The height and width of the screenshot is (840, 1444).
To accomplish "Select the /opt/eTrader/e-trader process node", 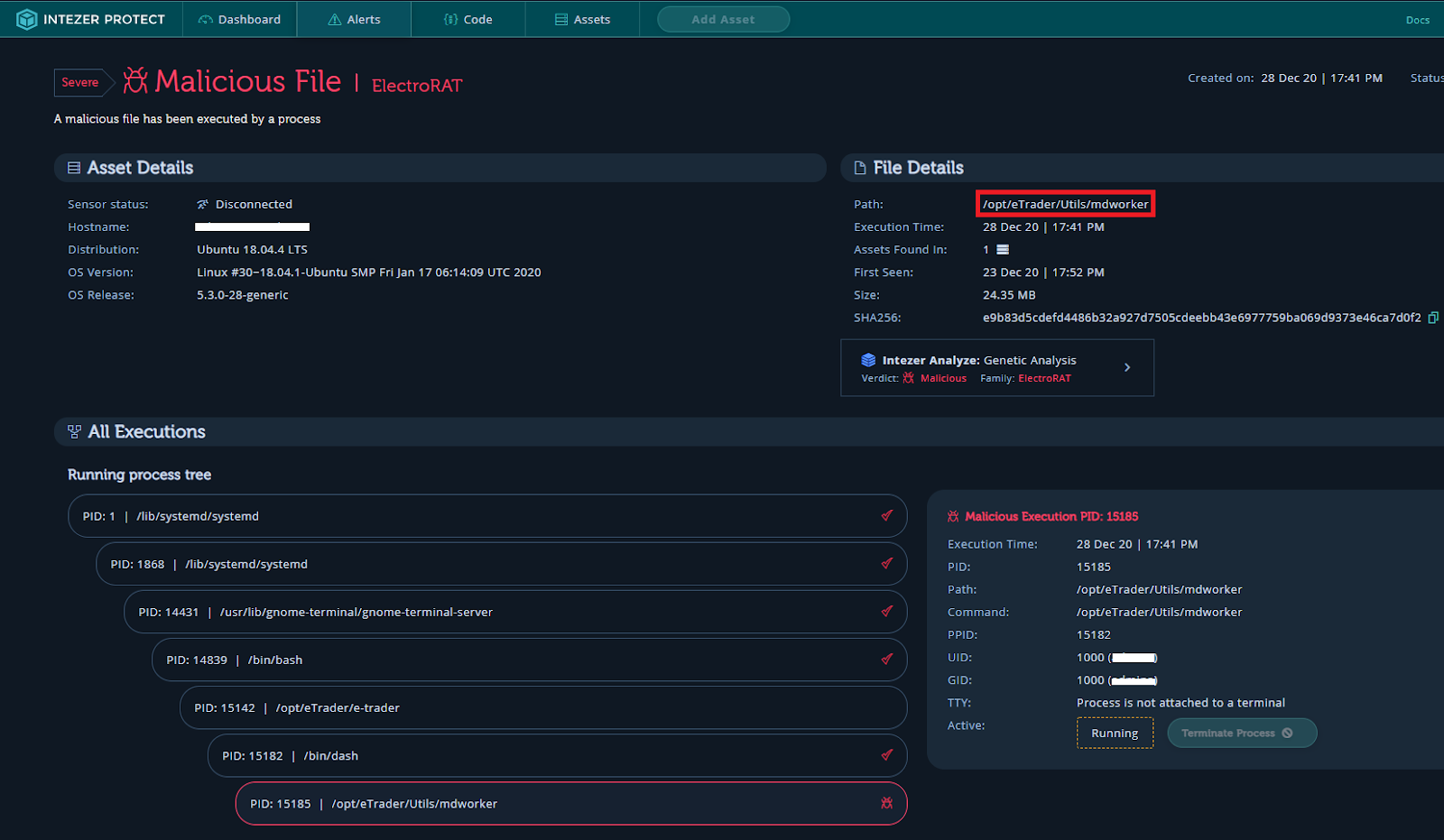I will pos(541,707).
